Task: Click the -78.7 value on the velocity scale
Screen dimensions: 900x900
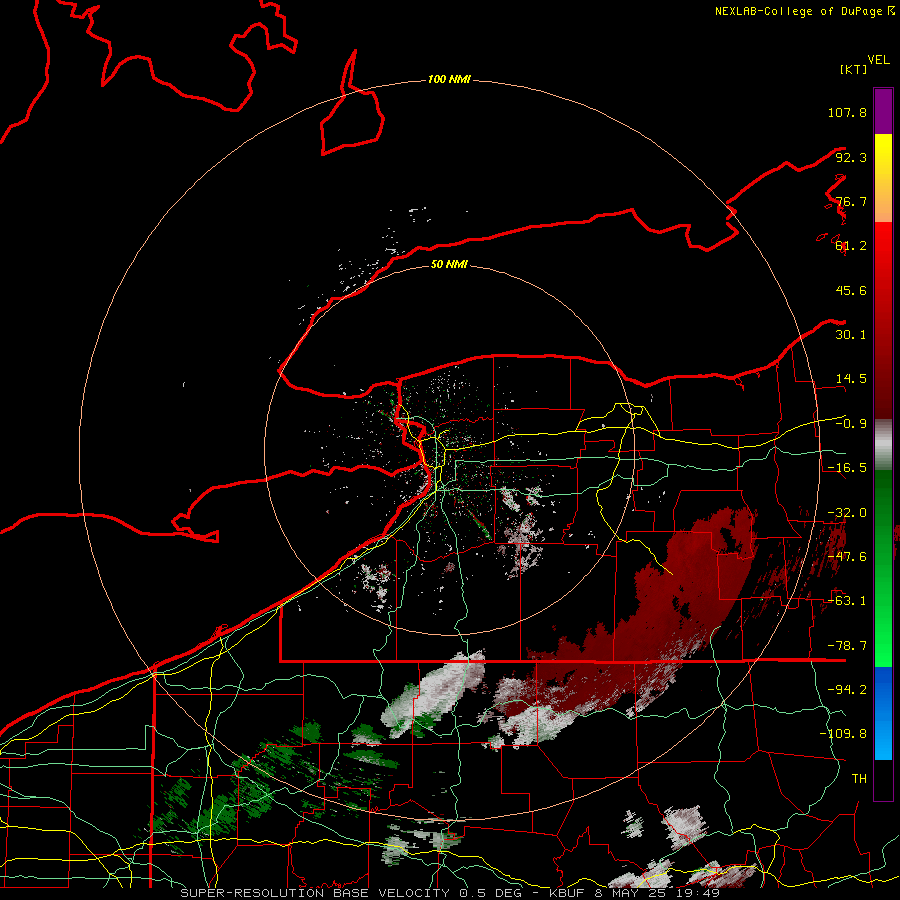Action: tap(847, 646)
